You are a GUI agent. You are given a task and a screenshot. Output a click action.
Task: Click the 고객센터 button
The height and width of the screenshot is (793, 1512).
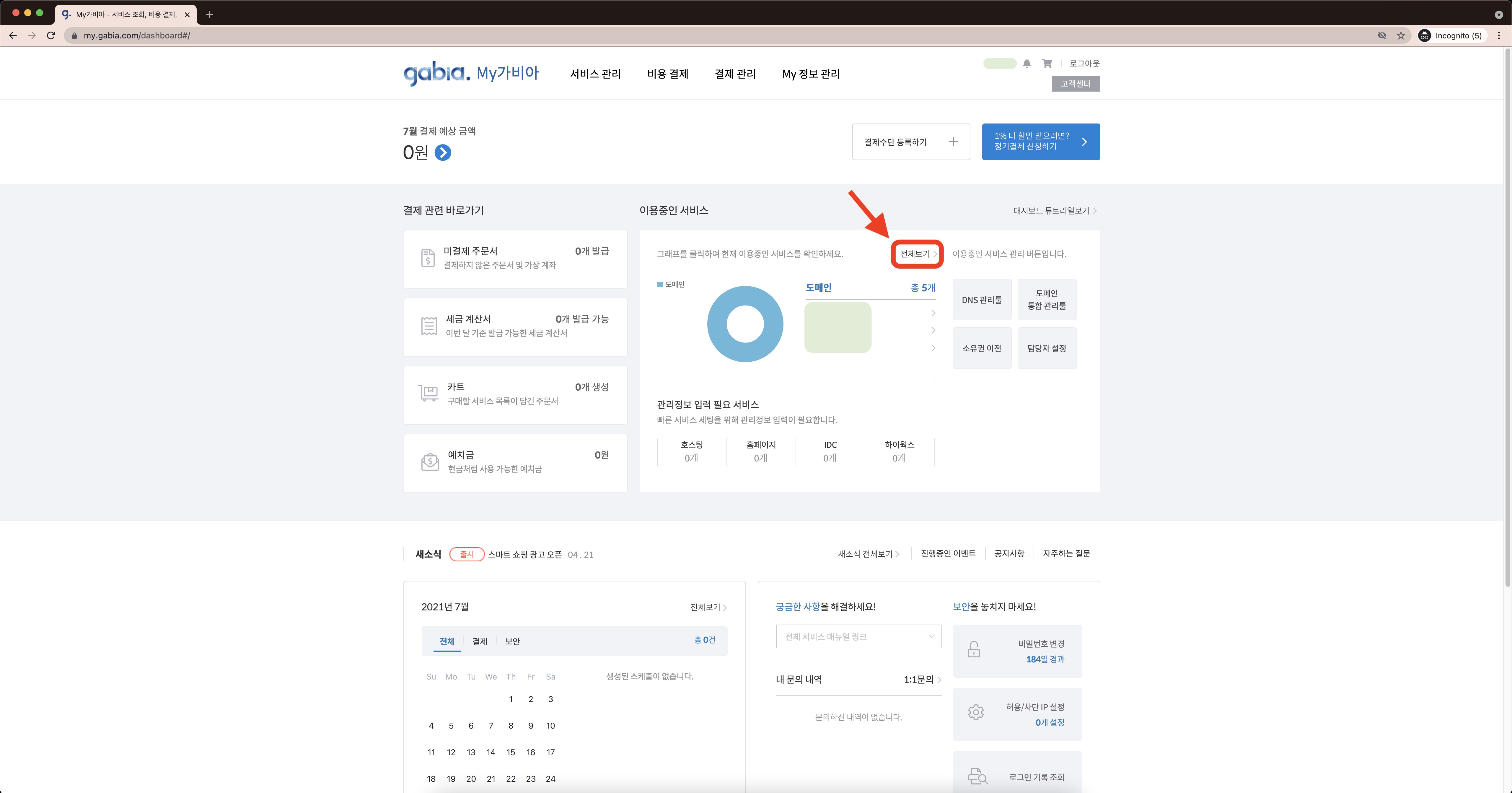tap(1075, 84)
